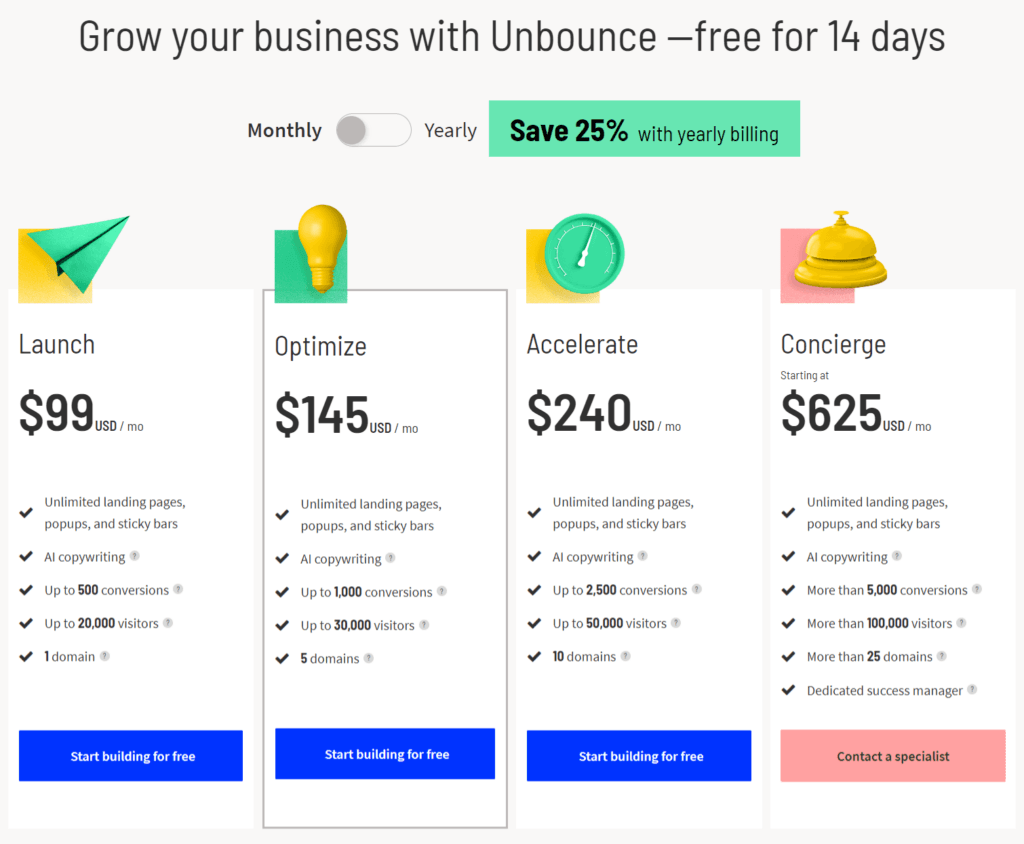Click the Save 25% yearly billing banner
This screenshot has height=844, width=1024.
point(644,128)
